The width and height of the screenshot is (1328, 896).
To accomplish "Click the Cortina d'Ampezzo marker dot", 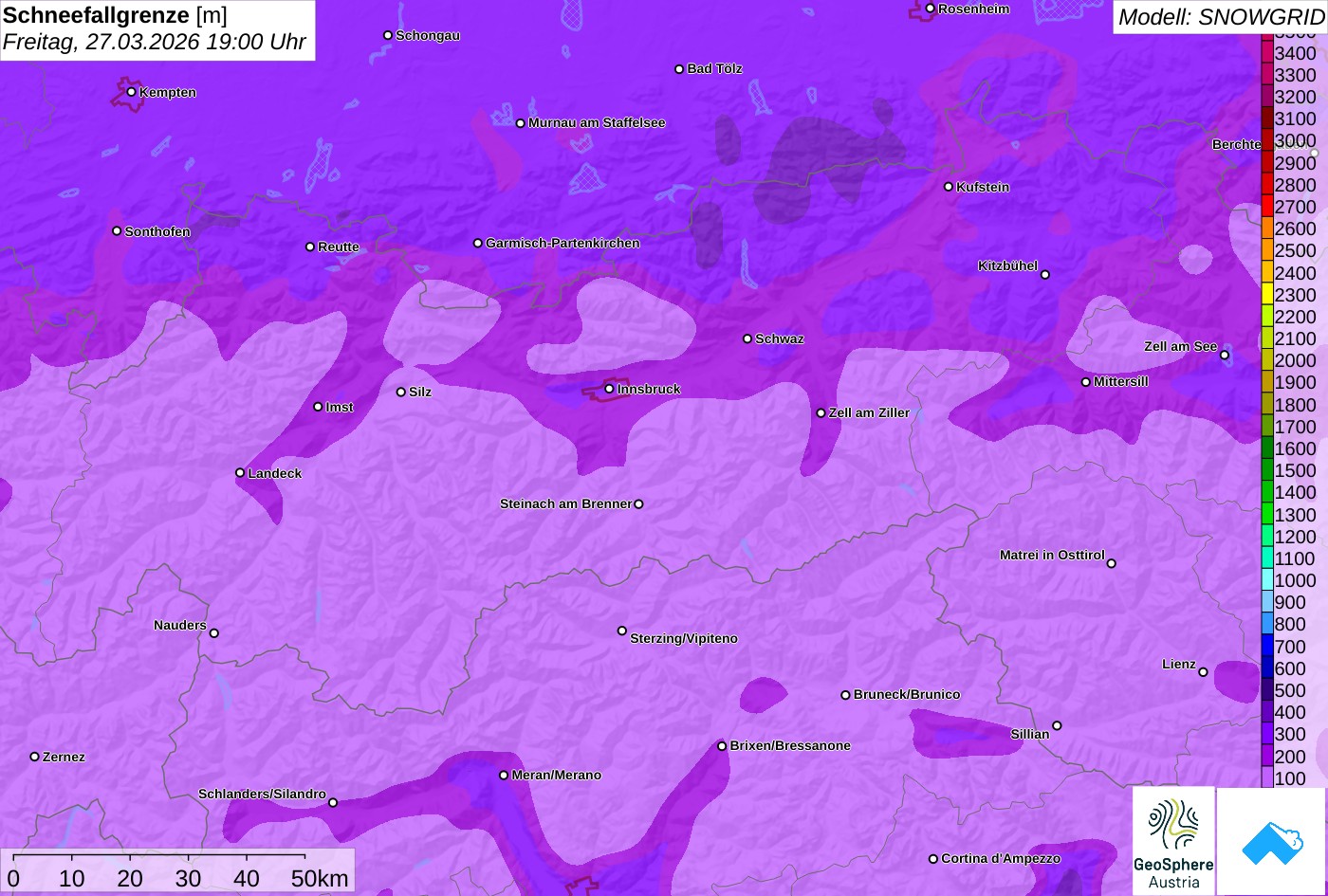I will coord(932,859).
